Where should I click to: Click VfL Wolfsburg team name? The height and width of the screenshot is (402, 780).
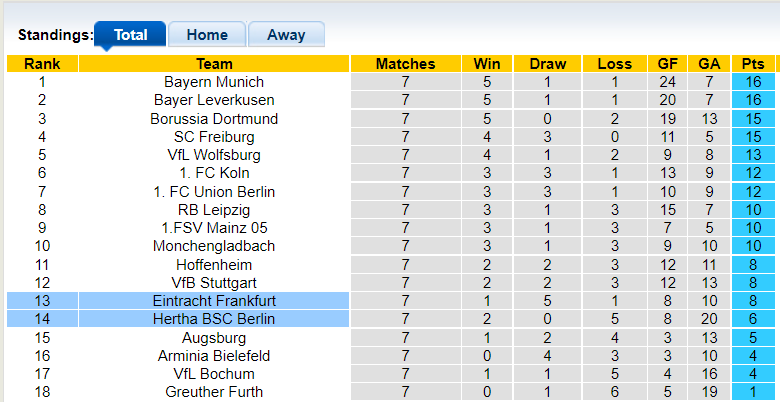[x=214, y=155]
